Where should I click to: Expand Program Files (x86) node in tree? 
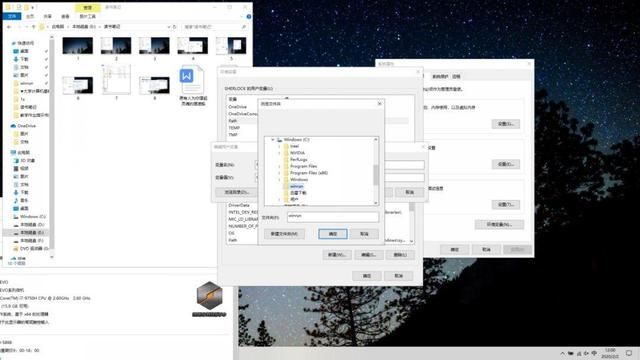point(280,173)
